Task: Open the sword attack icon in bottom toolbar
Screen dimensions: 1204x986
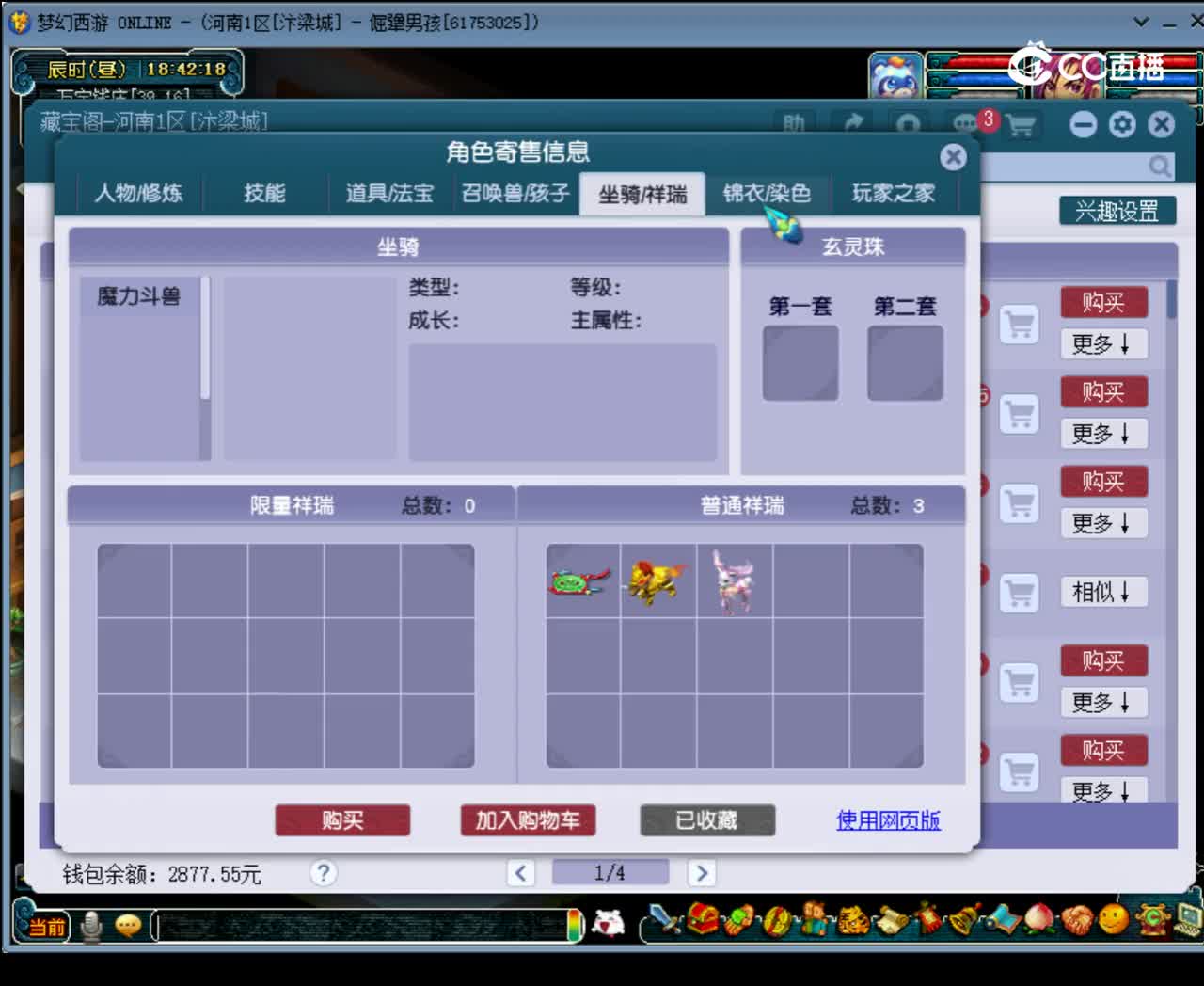Action: tap(667, 919)
